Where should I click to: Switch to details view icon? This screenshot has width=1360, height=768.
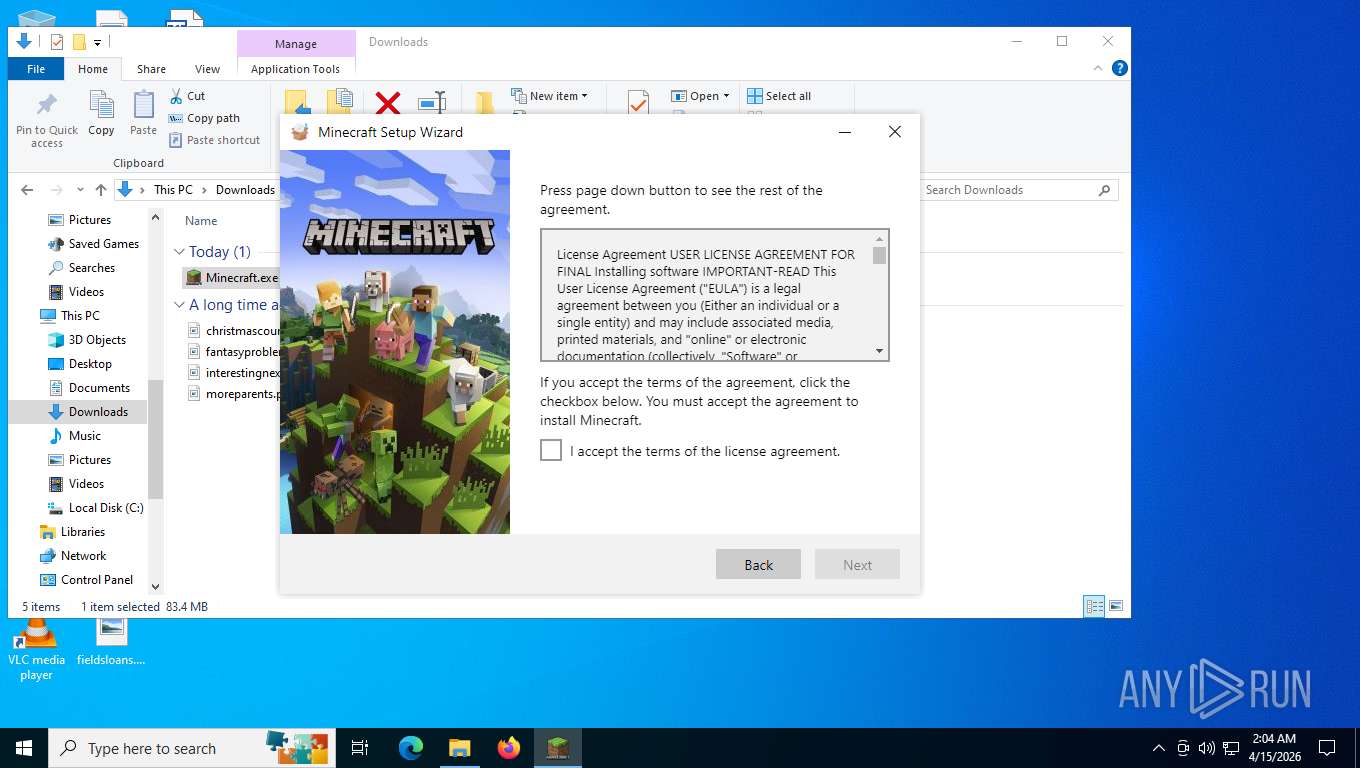(1095, 606)
